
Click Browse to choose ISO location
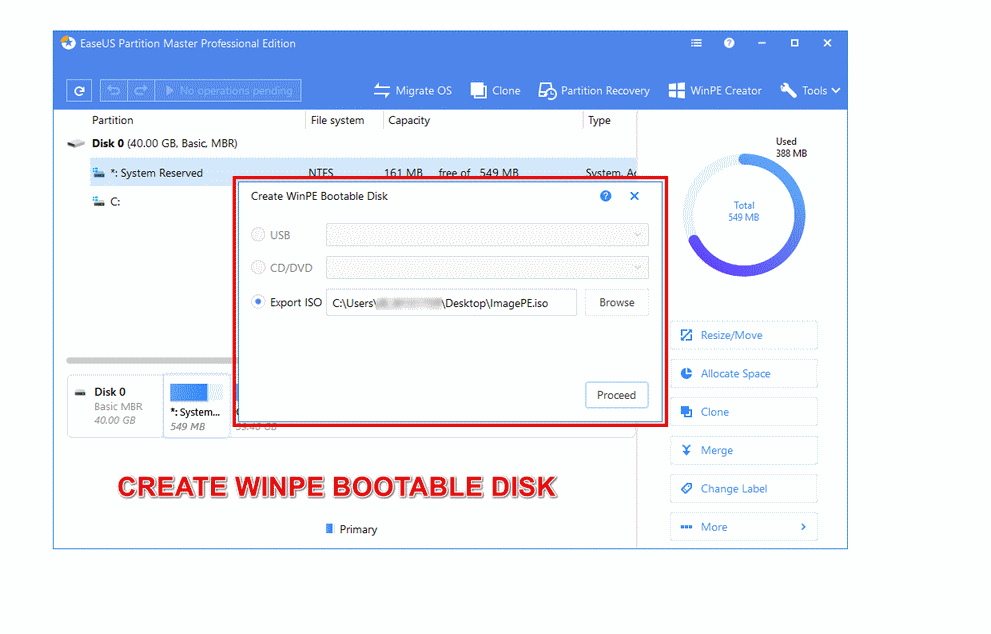point(616,303)
